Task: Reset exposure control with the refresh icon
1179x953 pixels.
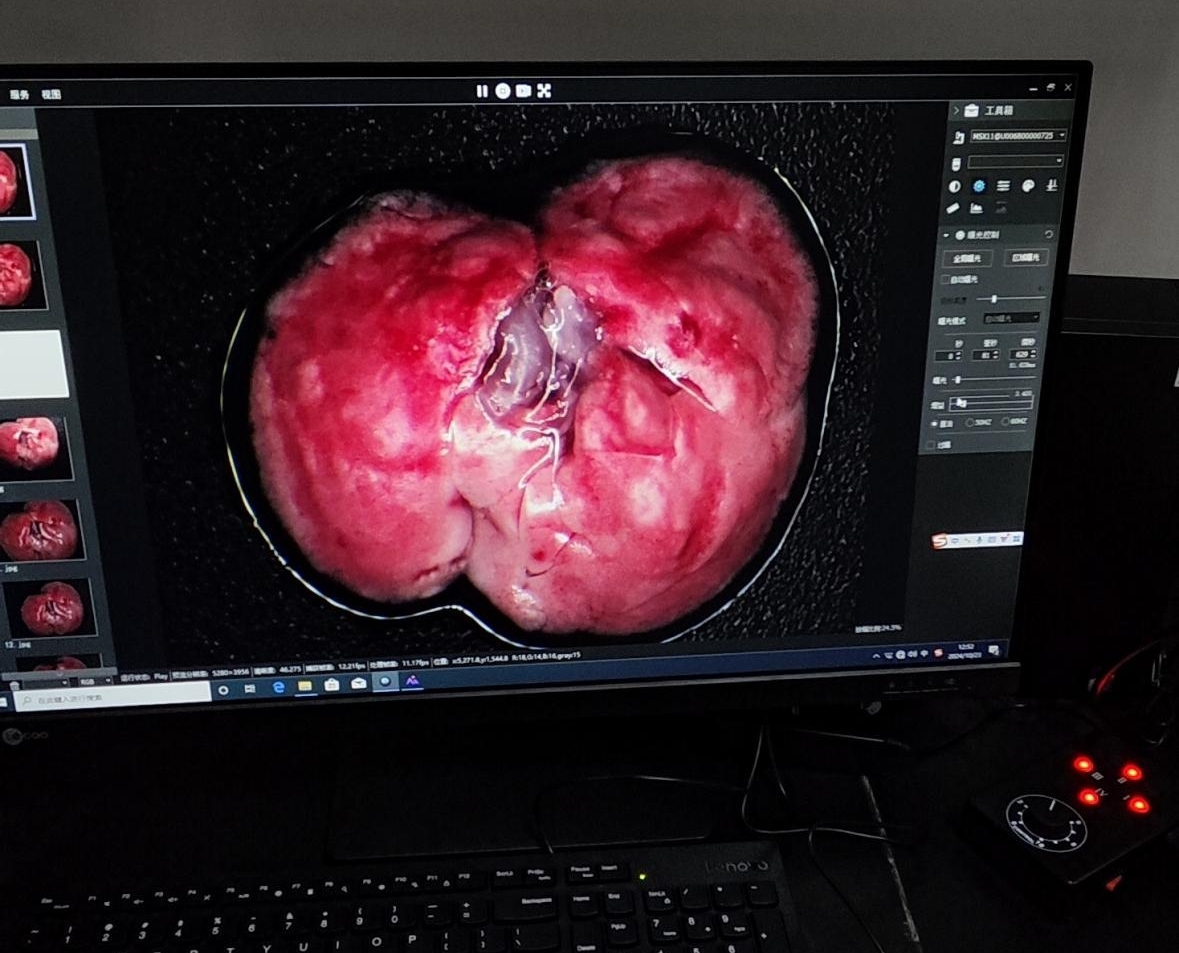Action: point(1049,234)
